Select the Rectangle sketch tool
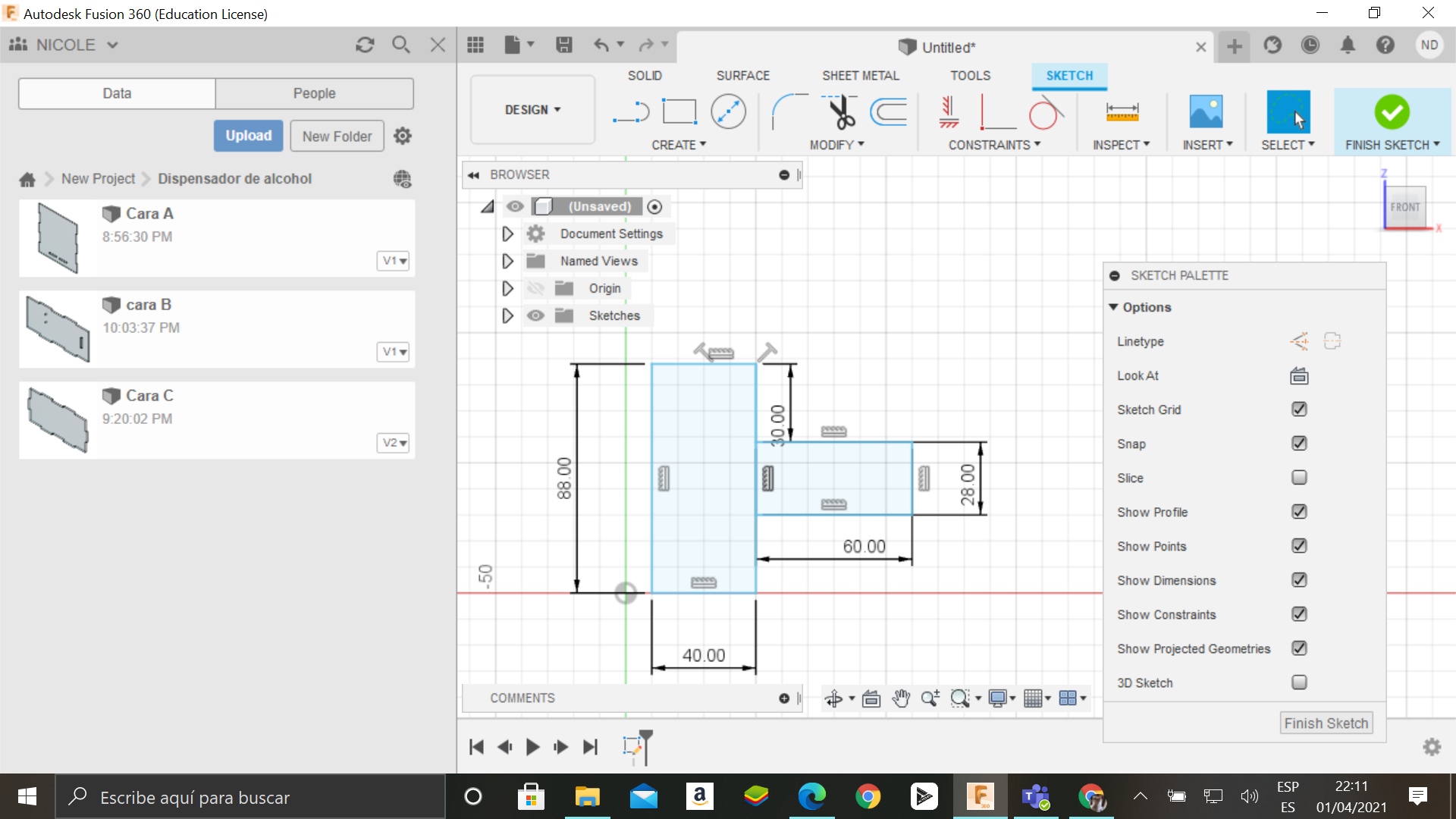1456x819 pixels. click(x=679, y=111)
